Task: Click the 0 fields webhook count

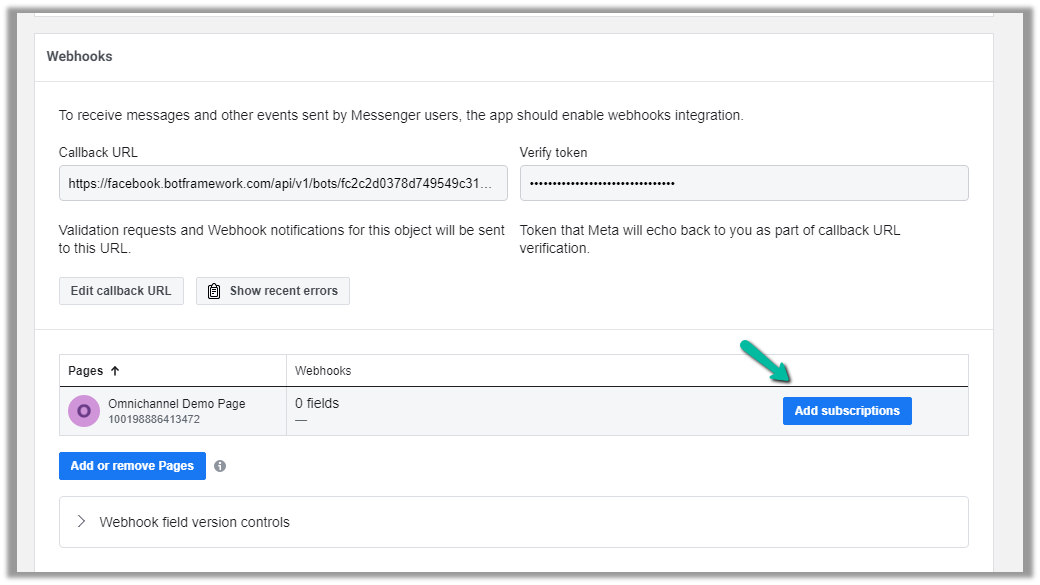Action: click(x=317, y=404)
